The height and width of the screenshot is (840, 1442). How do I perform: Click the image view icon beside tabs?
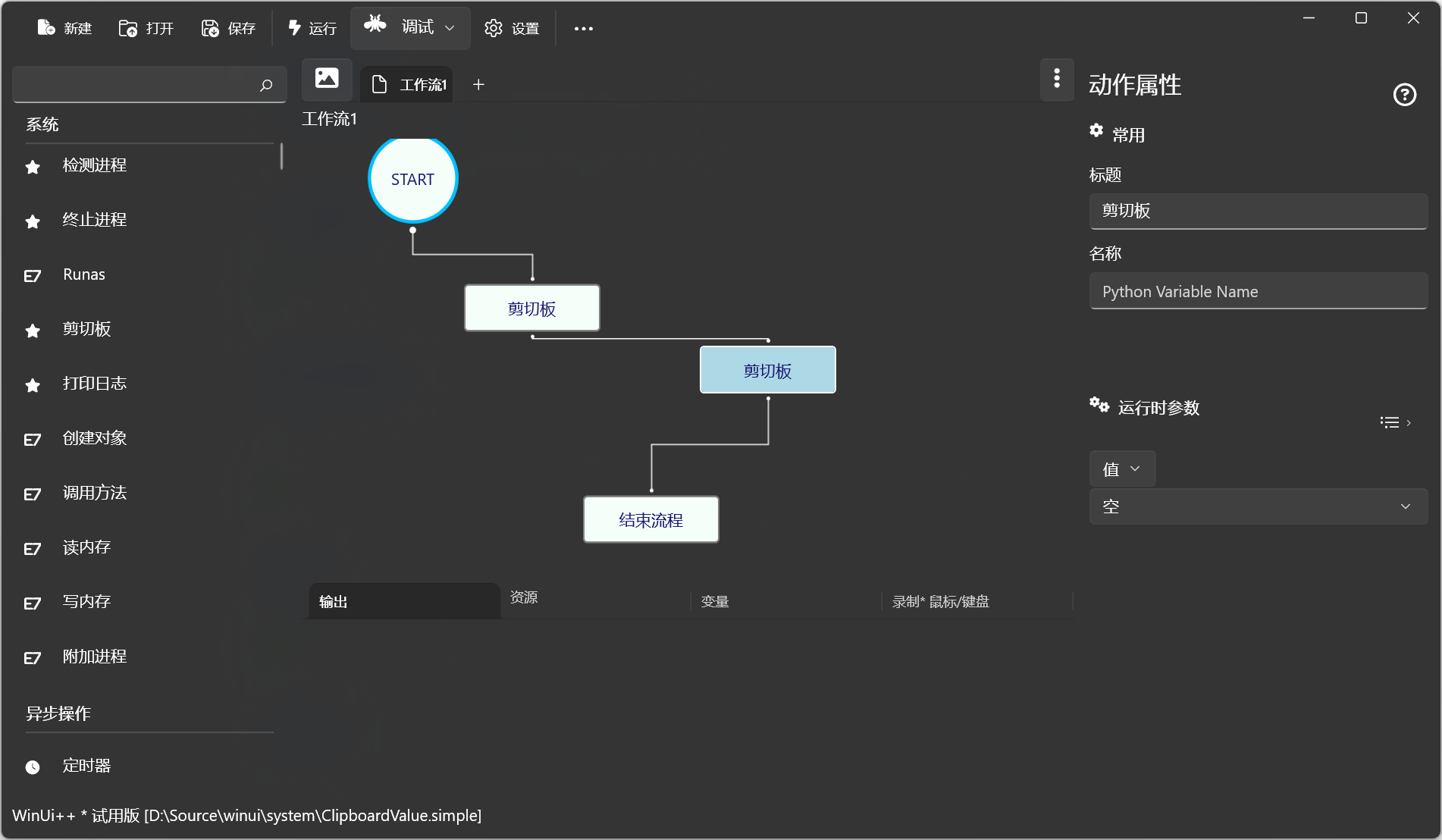pyautogui.click(x=327, y=79)
